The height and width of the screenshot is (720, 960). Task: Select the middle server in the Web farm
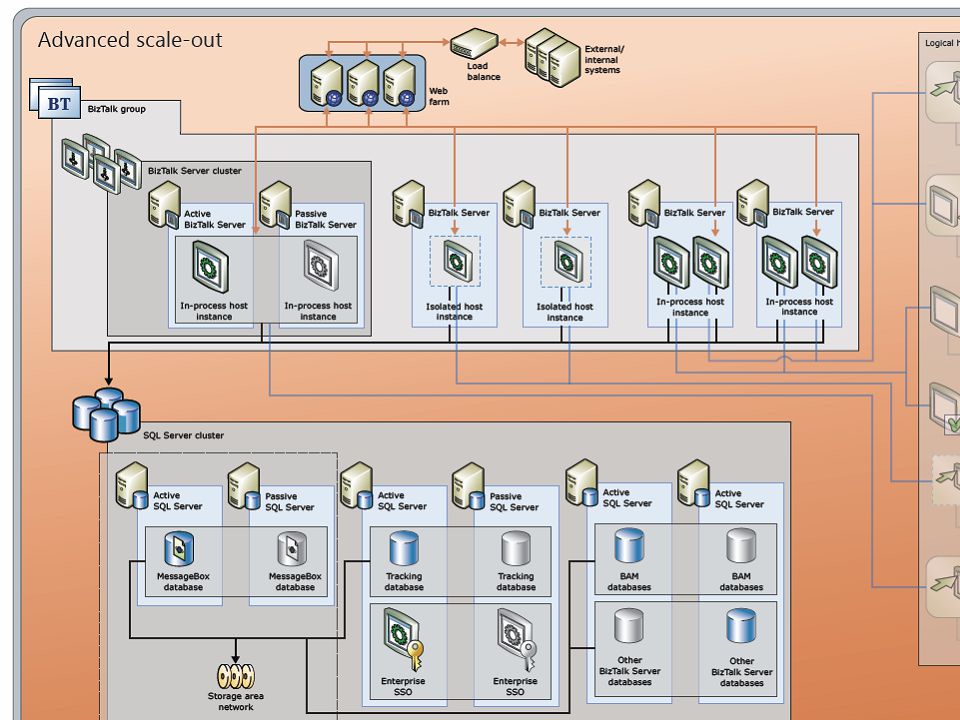tap(363, 84)
